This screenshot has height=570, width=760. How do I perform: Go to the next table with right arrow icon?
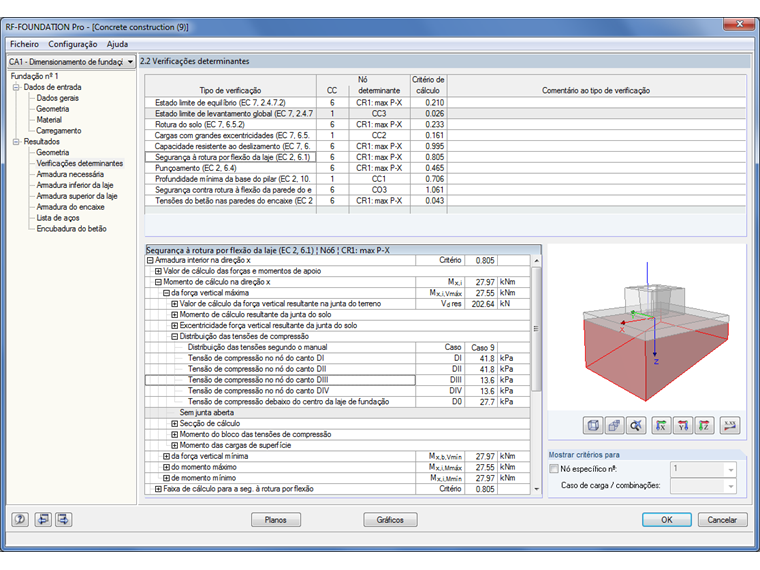pyautogui.click(x=63, y=520)
